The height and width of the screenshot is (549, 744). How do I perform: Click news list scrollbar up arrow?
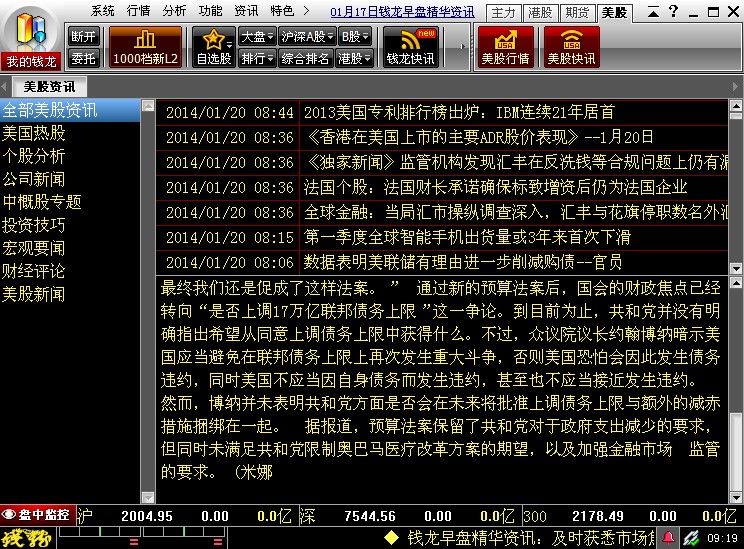pyautogui.click(x=736, y=106)
